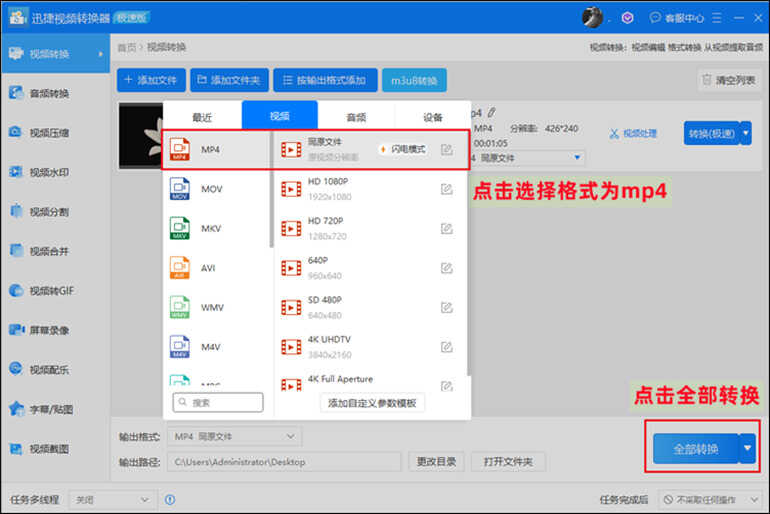Viewport: 770px width, 514px height.
Task: Open 任务完成后 action dropdown
Action: point(713,499)
